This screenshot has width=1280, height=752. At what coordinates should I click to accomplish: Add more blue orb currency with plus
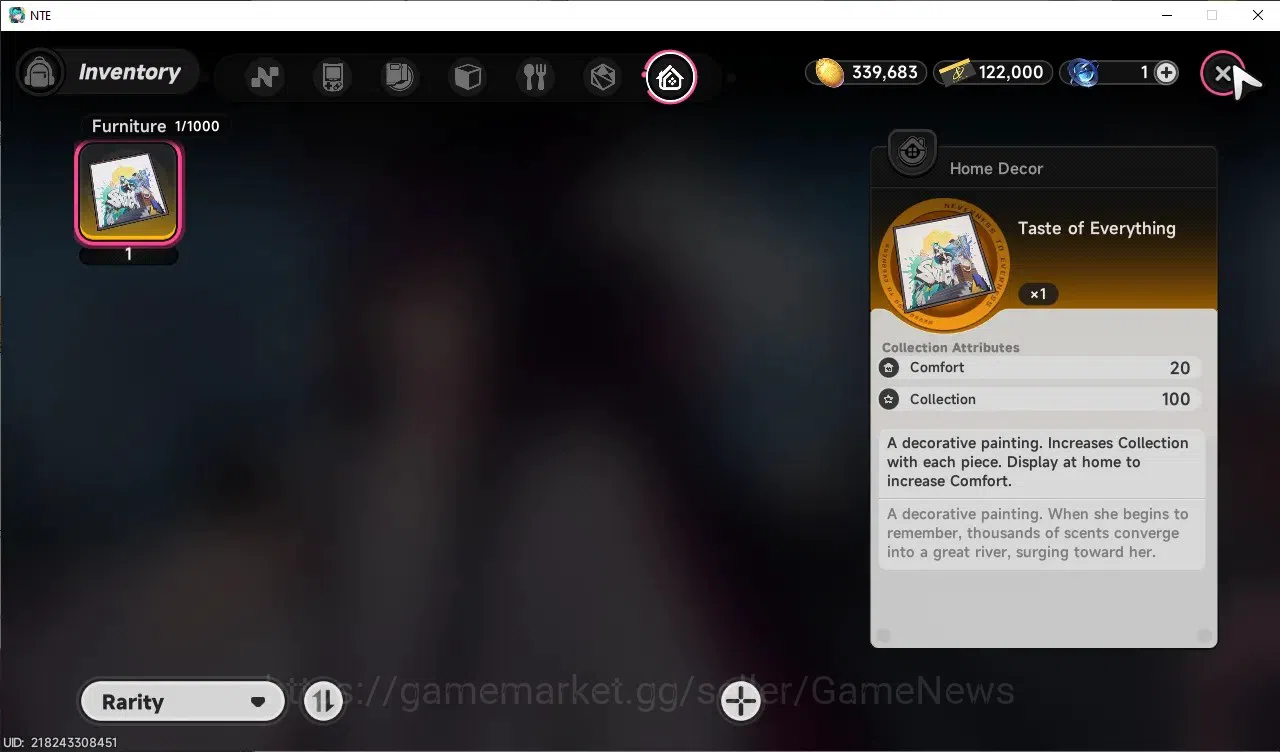point(1166,72)
